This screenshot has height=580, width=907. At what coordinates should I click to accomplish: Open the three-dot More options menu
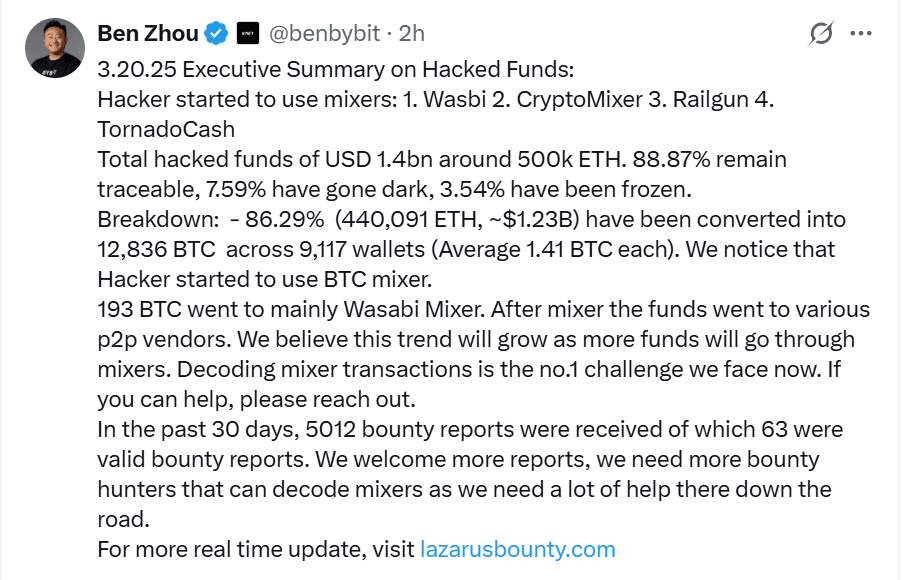(x=861, y=34)
